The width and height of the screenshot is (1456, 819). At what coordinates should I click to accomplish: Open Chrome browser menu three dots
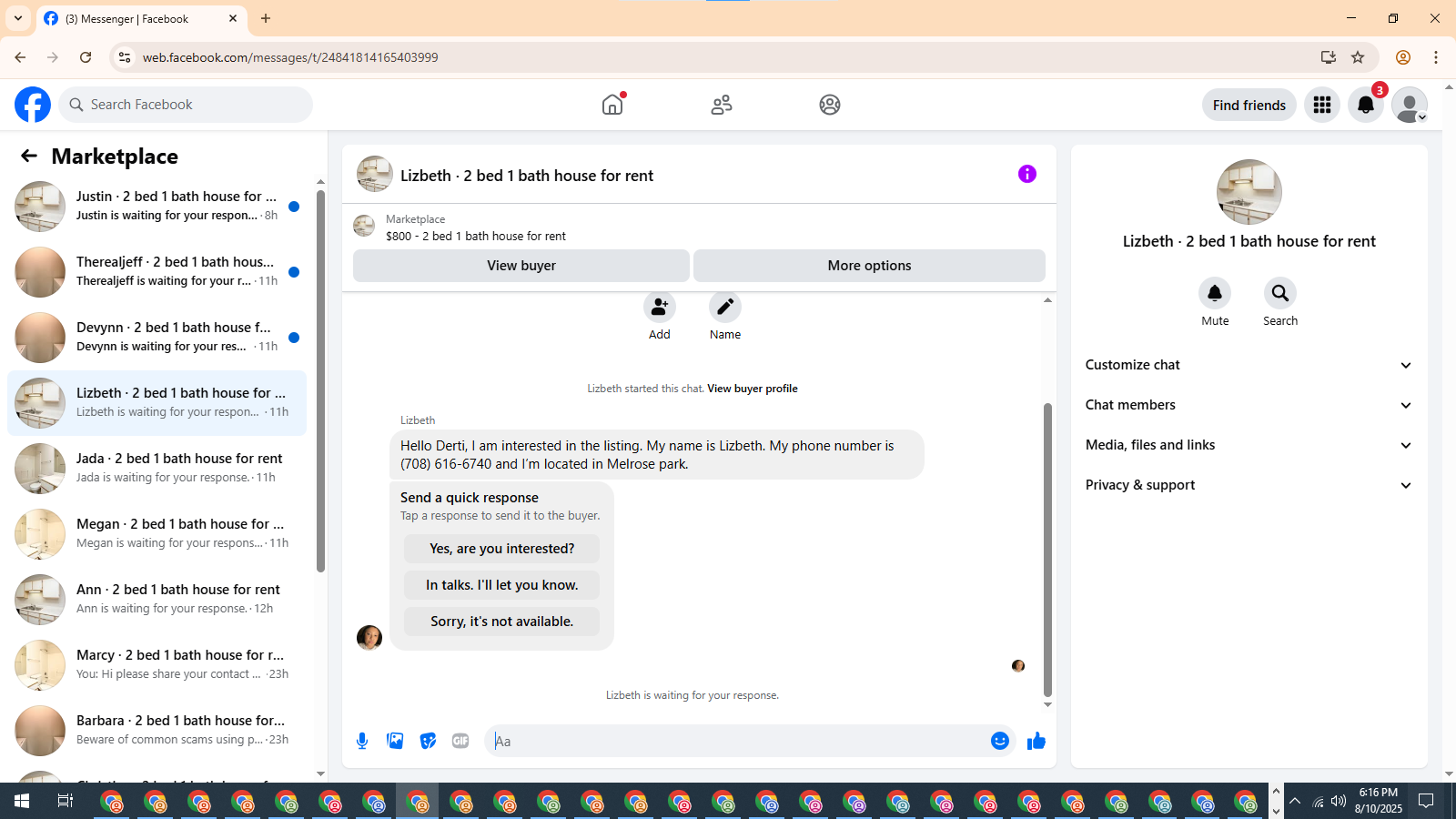(x=1436, y=57)
